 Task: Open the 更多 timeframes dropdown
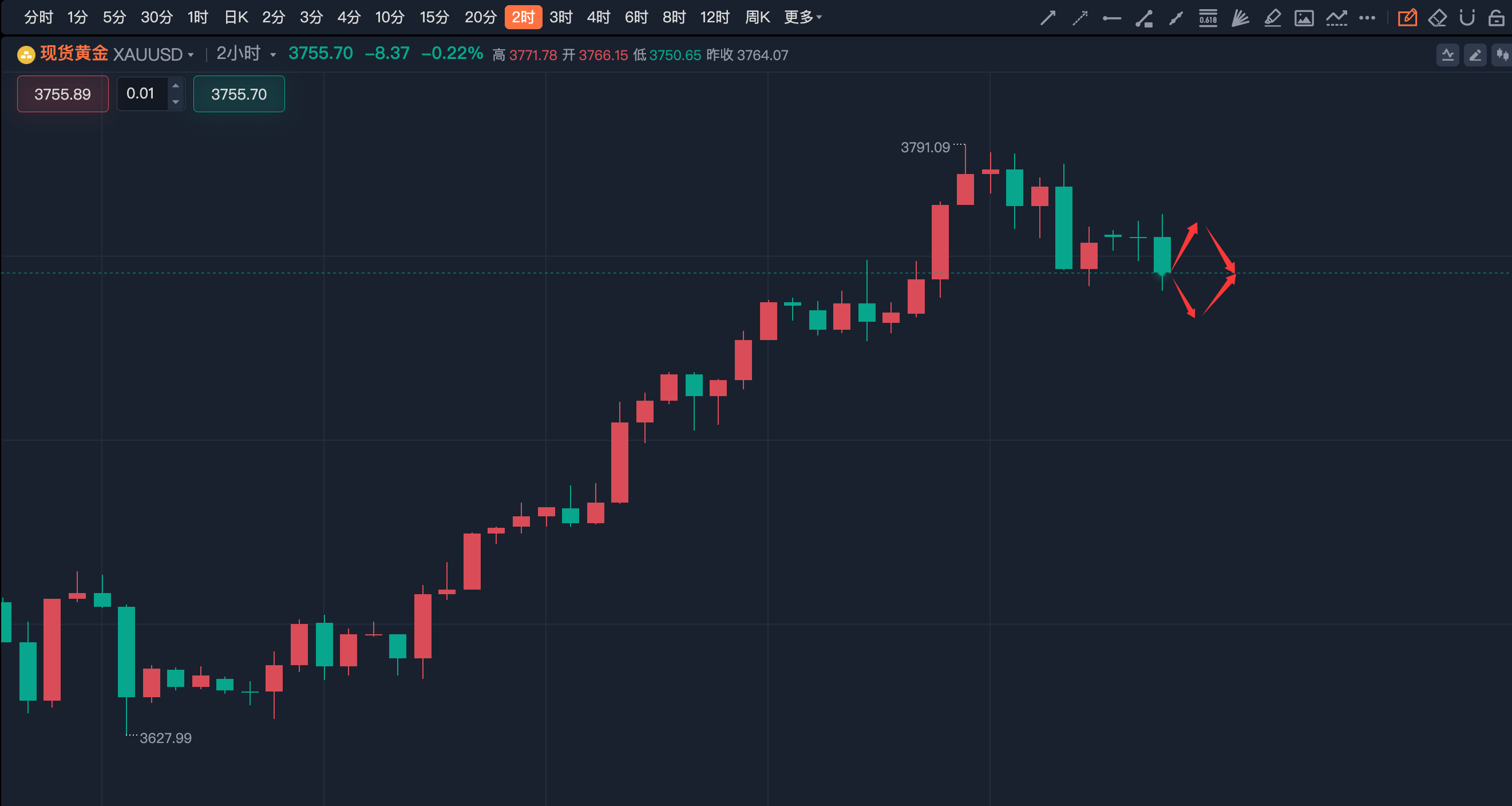802,17
